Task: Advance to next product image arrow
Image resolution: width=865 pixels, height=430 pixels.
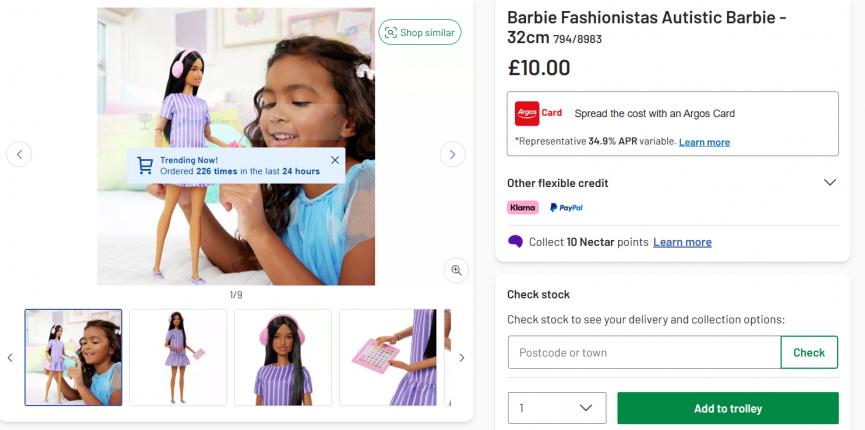Action: tap(452, 154)
